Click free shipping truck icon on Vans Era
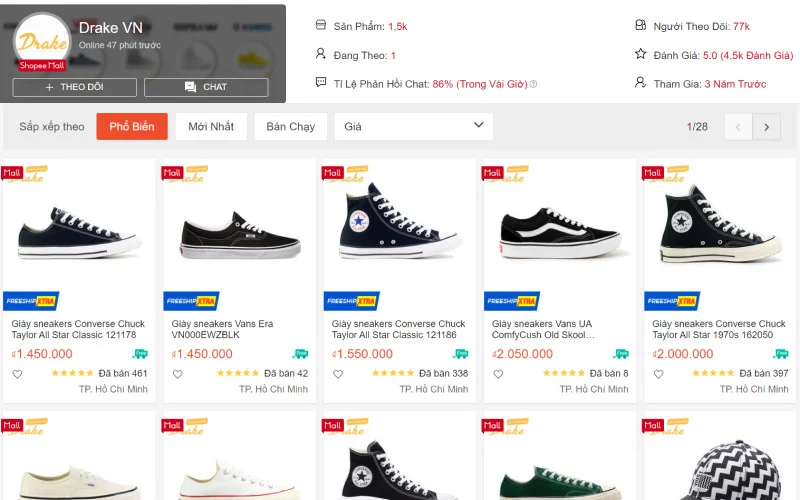 (x=300, y=354)
